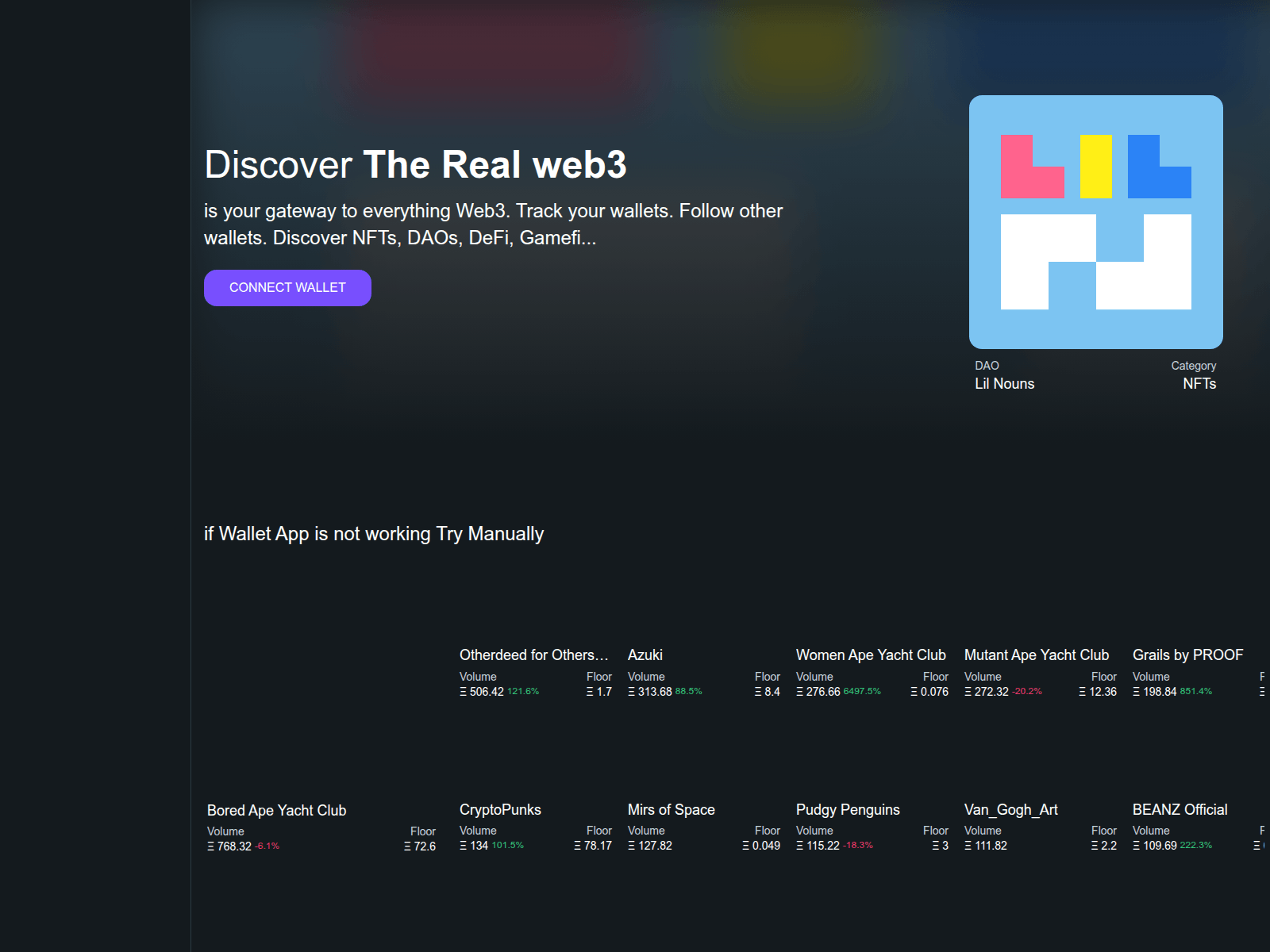Click the Lil Nouns DAO name
Screen dimensions: 1270x952
(x=1004, y=384)
